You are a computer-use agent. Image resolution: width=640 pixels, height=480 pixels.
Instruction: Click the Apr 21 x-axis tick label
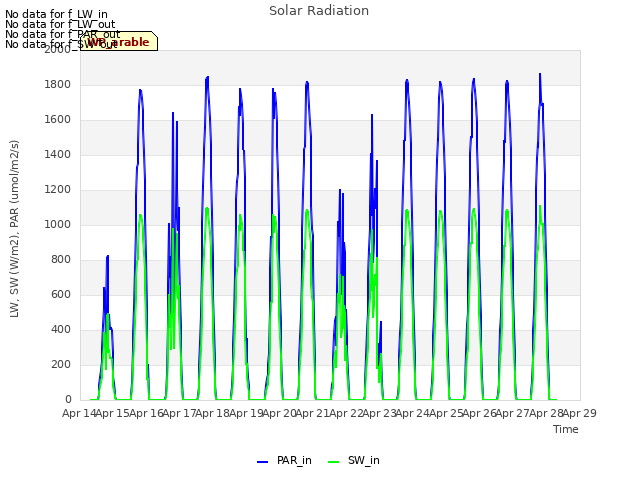click(312, 413)
